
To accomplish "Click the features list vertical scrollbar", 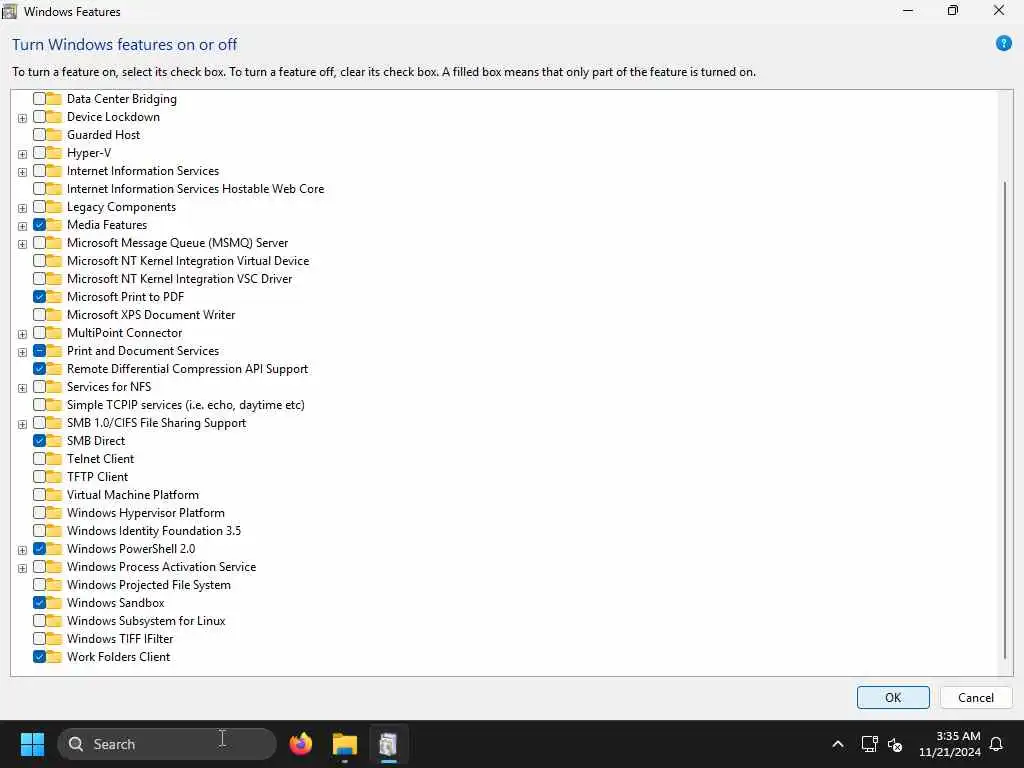I will click(x=1005, y=420).
